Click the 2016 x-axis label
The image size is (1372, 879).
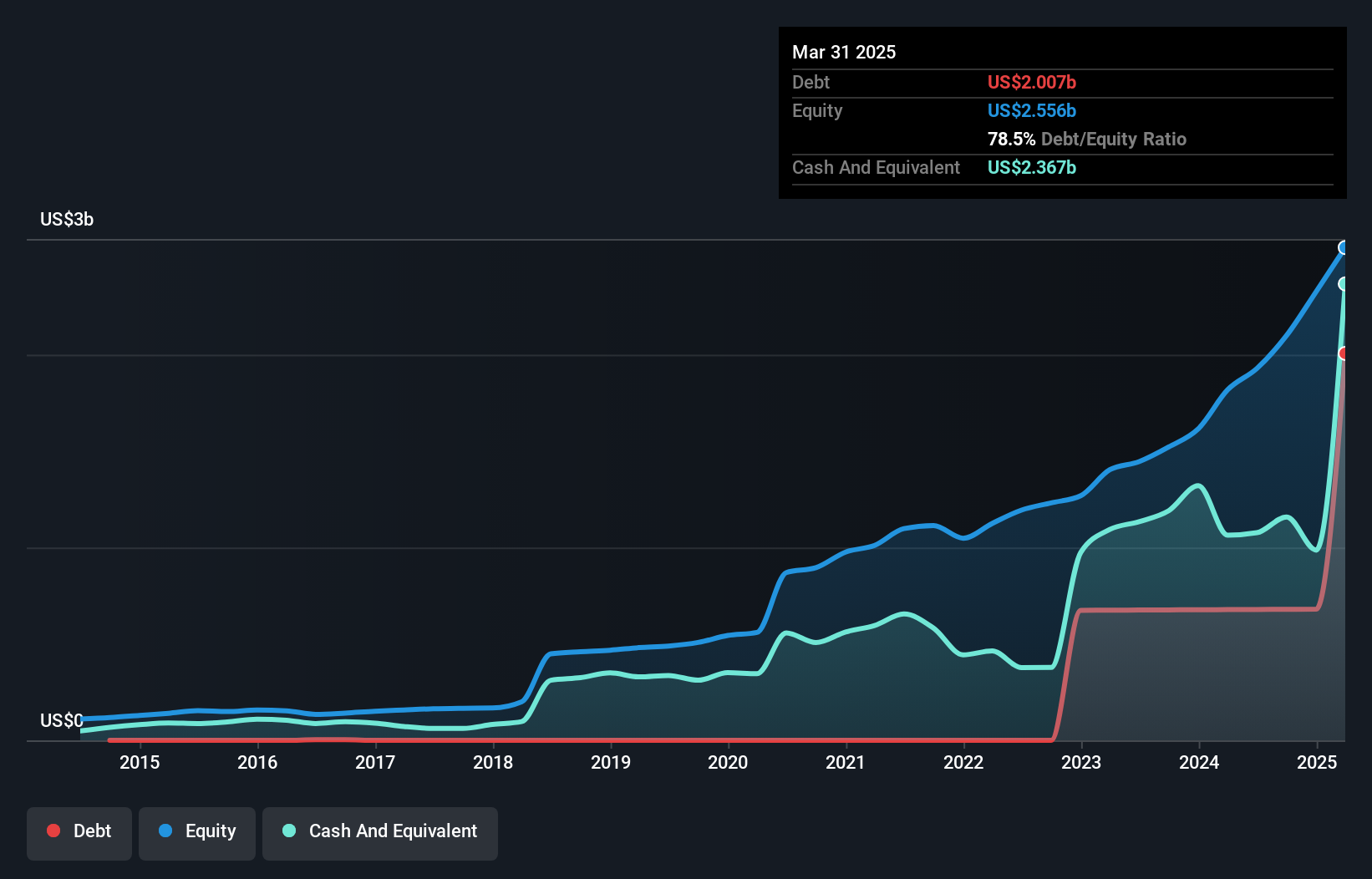click(257, 762)
